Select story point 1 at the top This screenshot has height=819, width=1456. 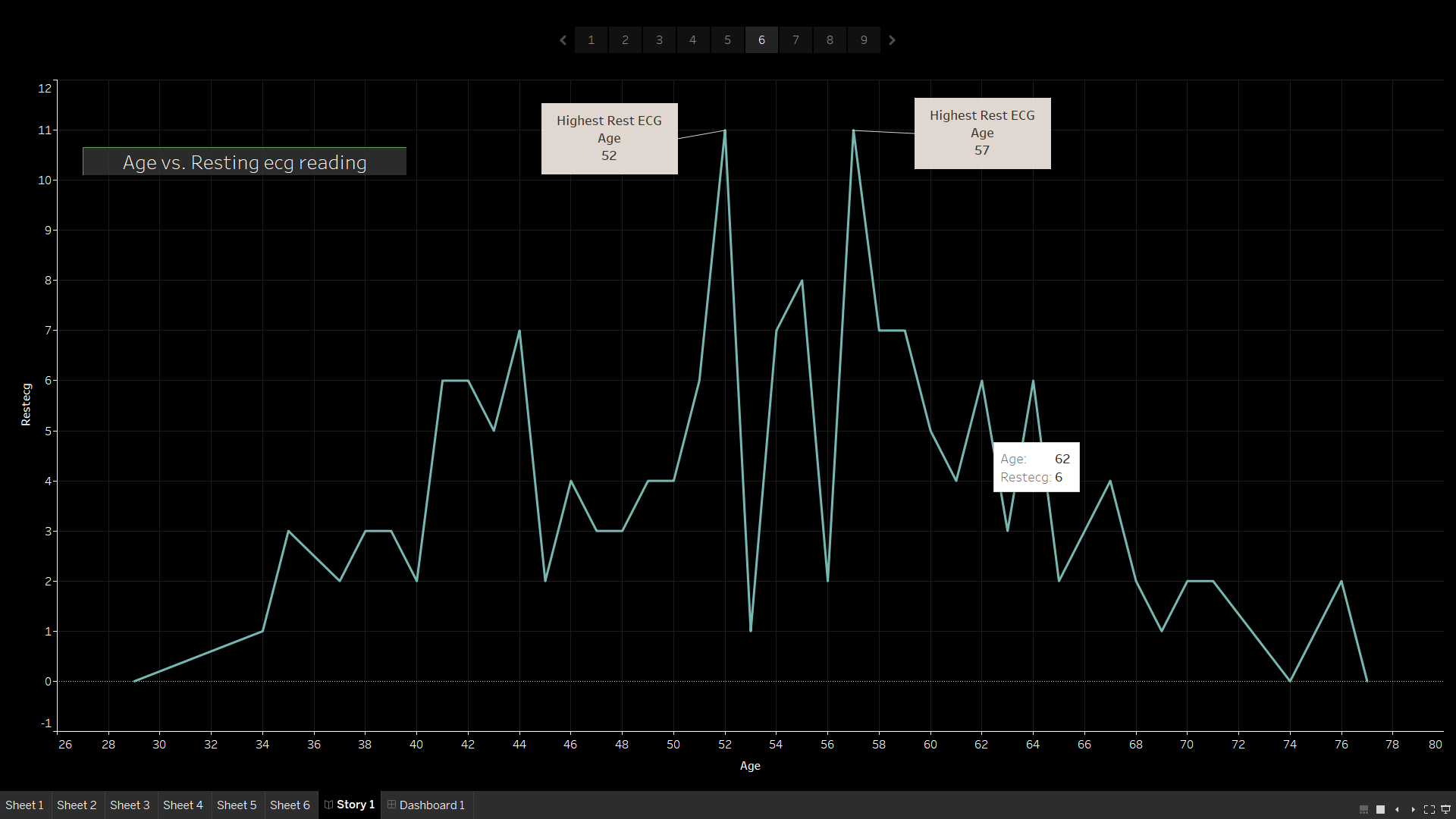[591, 39]
